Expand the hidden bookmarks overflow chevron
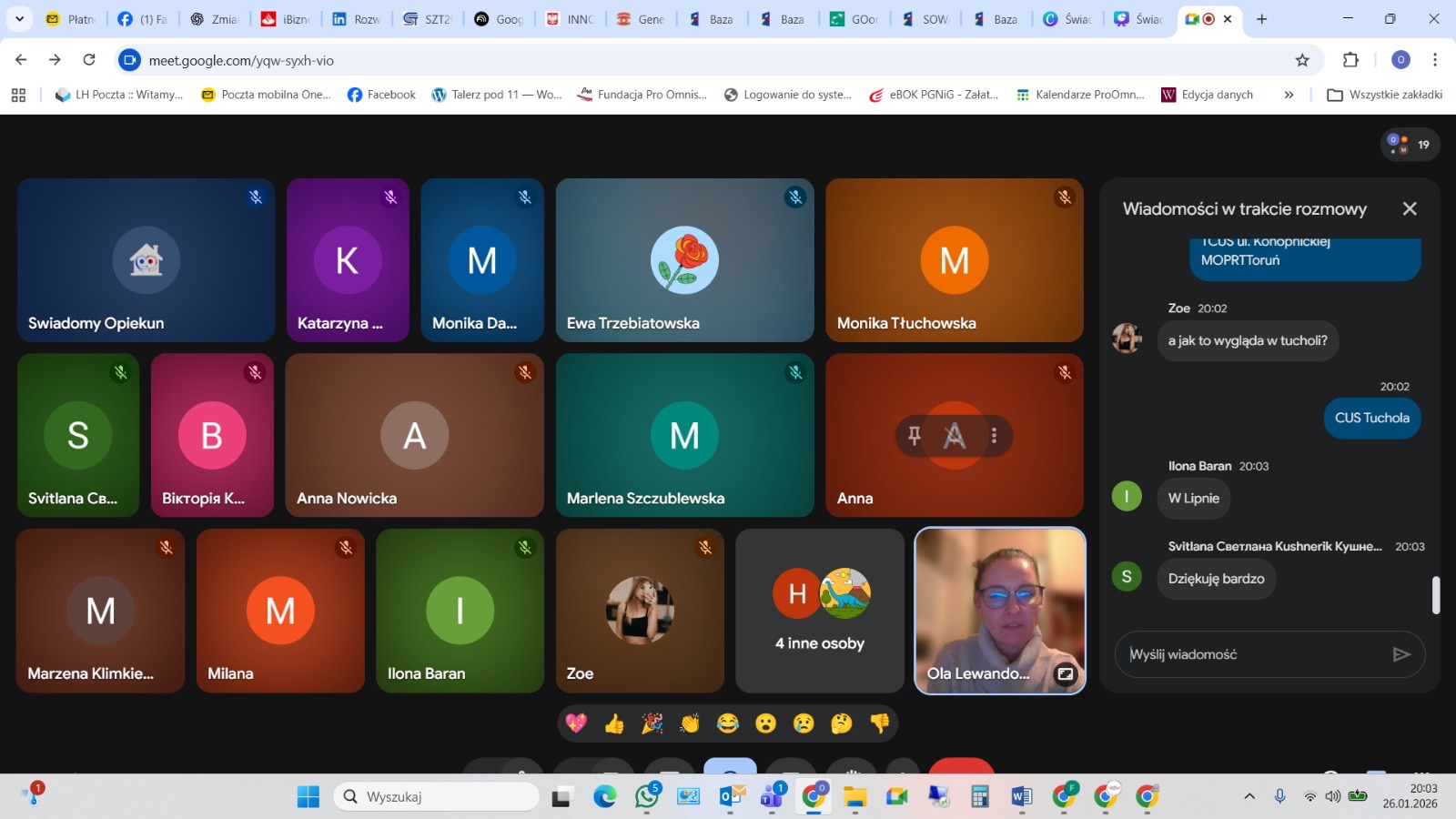Image resolution: width=1456 pixels, height=819 pixels. pos(1289,95)
